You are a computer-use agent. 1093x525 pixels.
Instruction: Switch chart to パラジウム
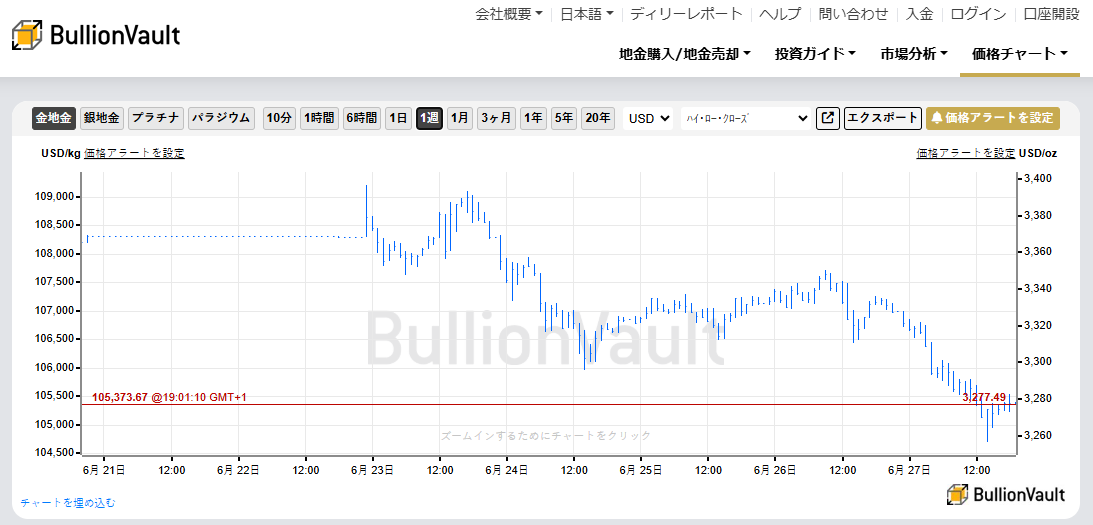tap(221, 118)
